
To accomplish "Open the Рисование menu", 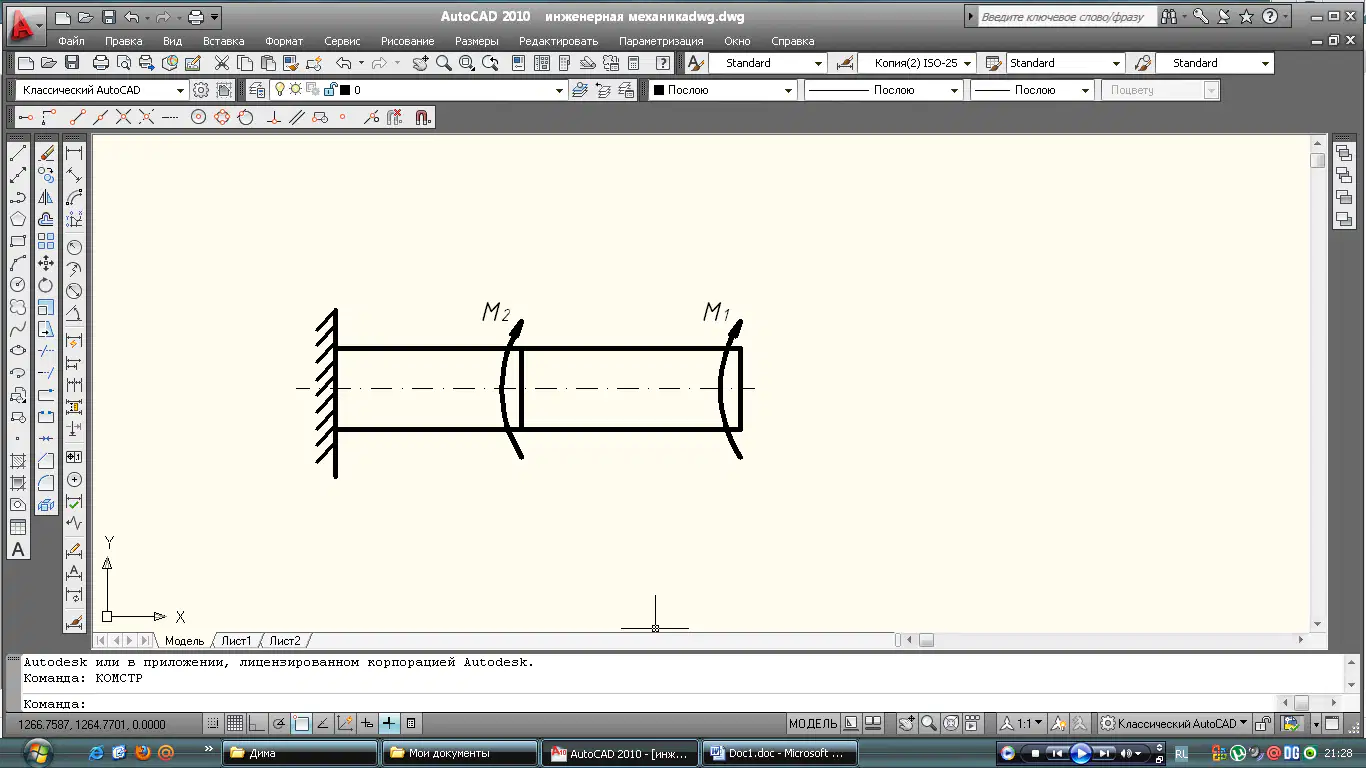I will coord(407,41).
